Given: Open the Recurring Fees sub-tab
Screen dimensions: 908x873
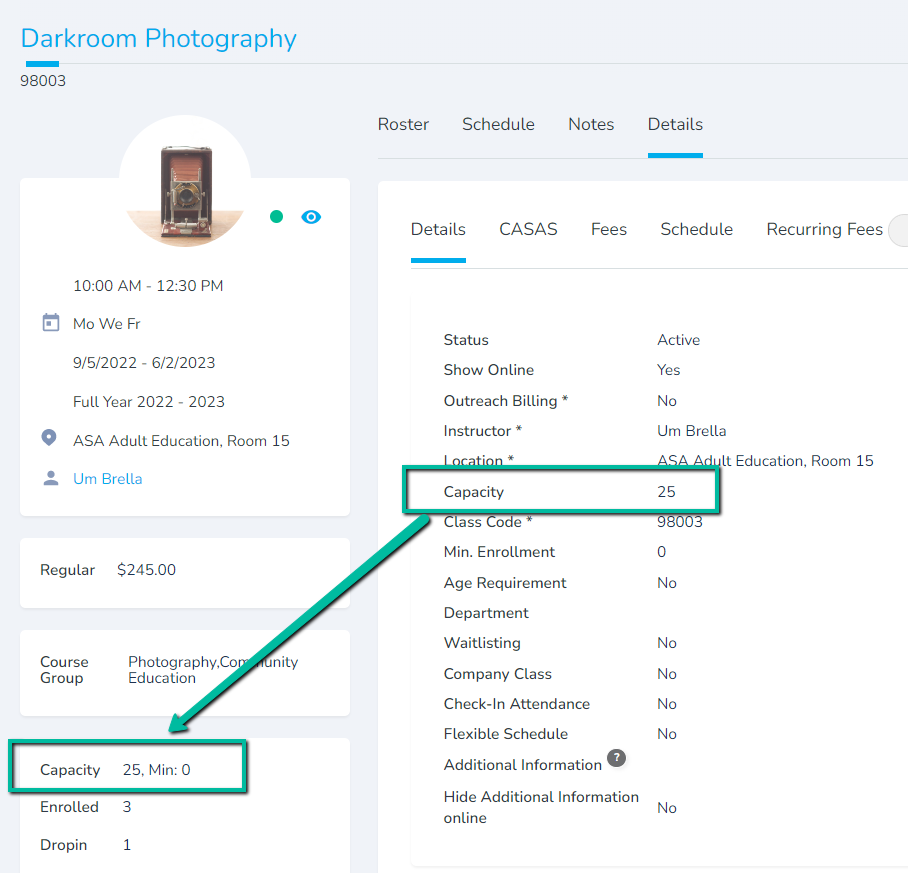Looking at the screenshot, I should (x=824, y=230).
